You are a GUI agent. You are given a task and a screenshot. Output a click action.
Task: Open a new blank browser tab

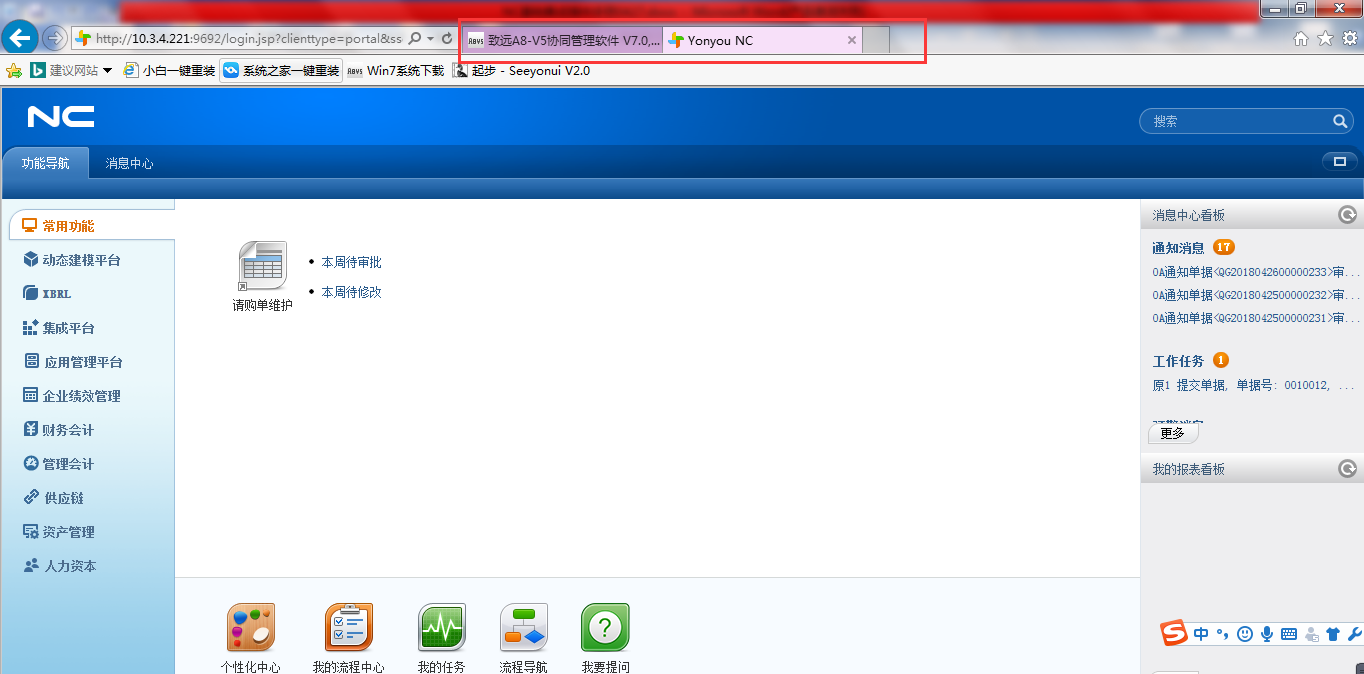coord(876,40)
